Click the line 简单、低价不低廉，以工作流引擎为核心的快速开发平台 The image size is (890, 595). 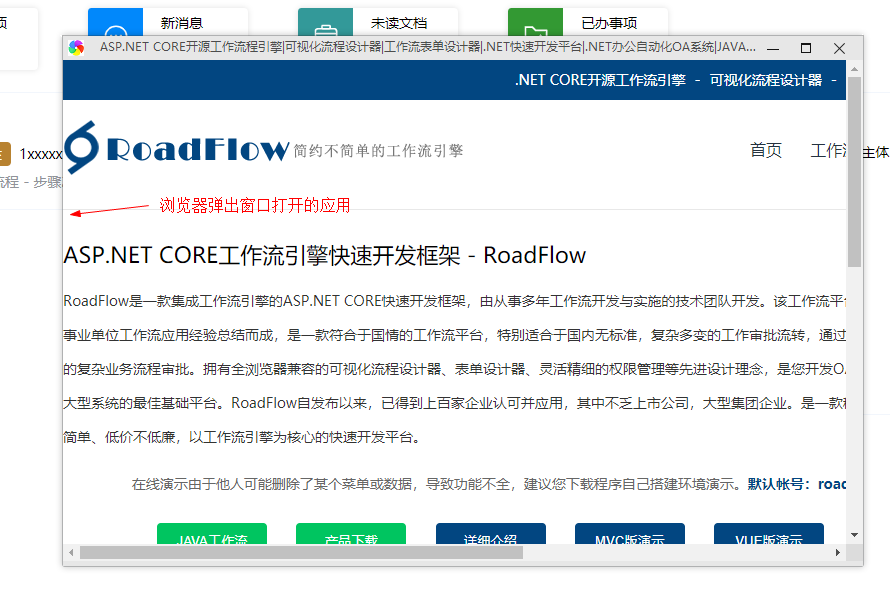(x=242, y=437)
